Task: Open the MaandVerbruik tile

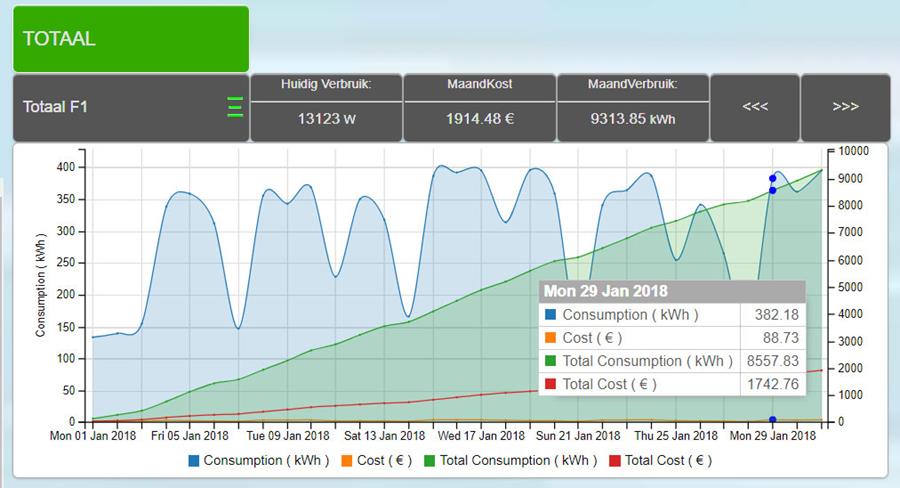Action: [x=632, y=107]
